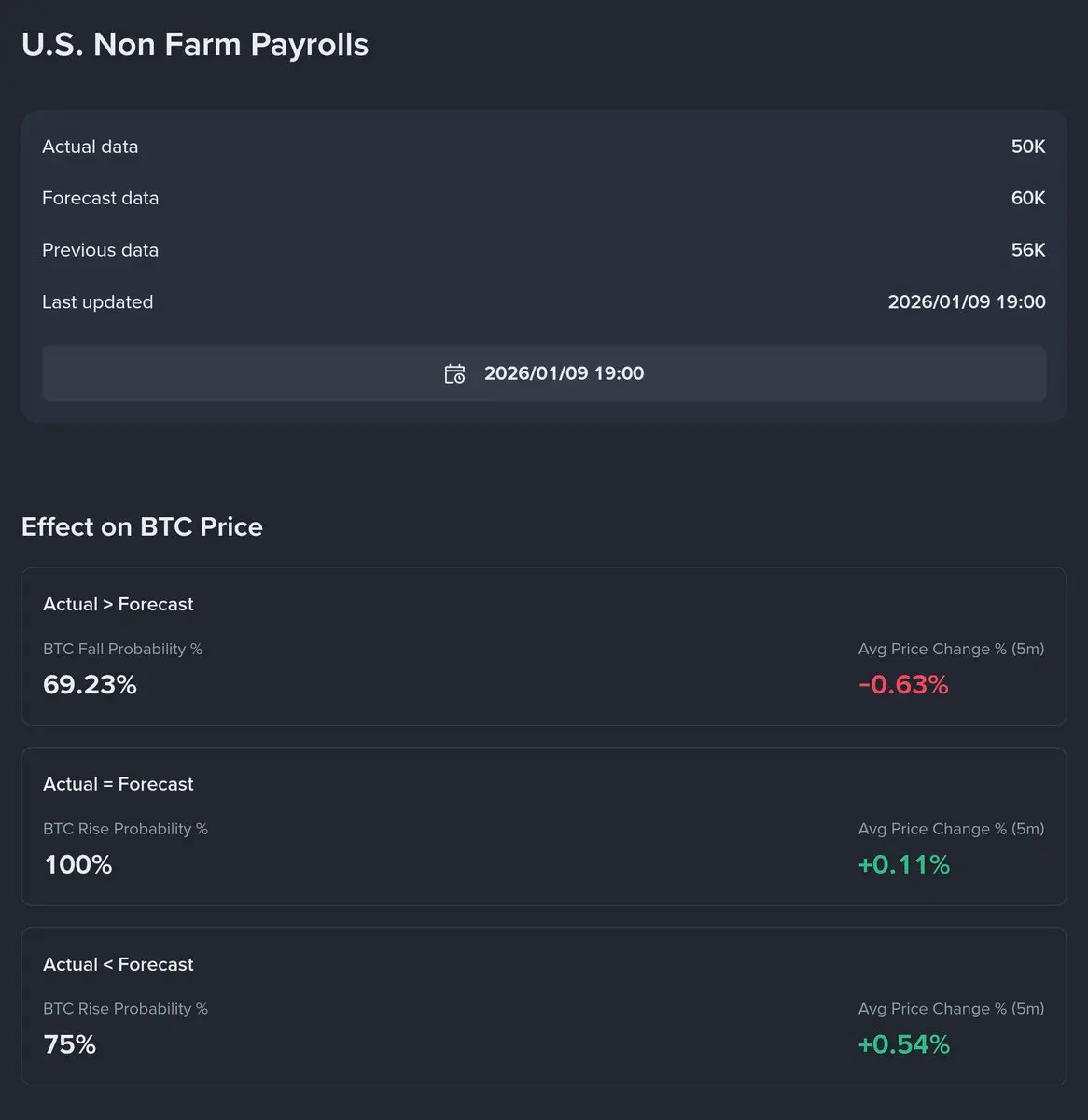Click the U.S. Non Farm Payrolls title
The width and height of the screenshot is (1088, 1120).
click(x=195, y=45)
